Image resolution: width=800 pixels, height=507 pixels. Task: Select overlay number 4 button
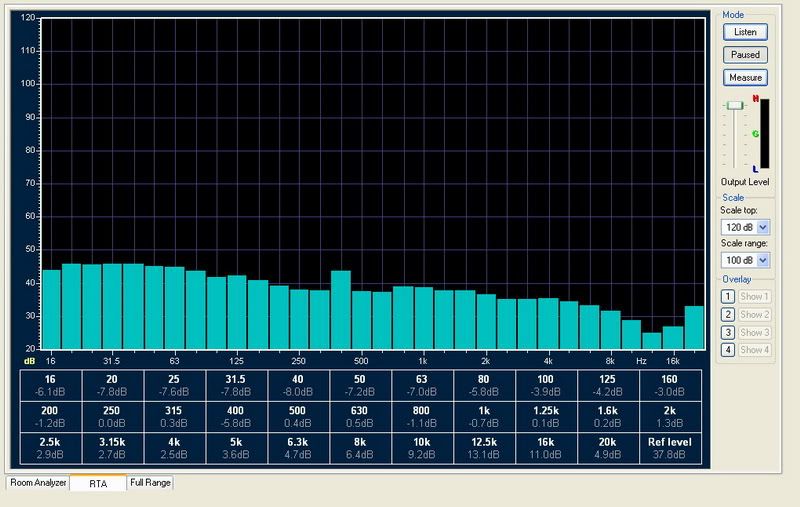coord(727,350)
